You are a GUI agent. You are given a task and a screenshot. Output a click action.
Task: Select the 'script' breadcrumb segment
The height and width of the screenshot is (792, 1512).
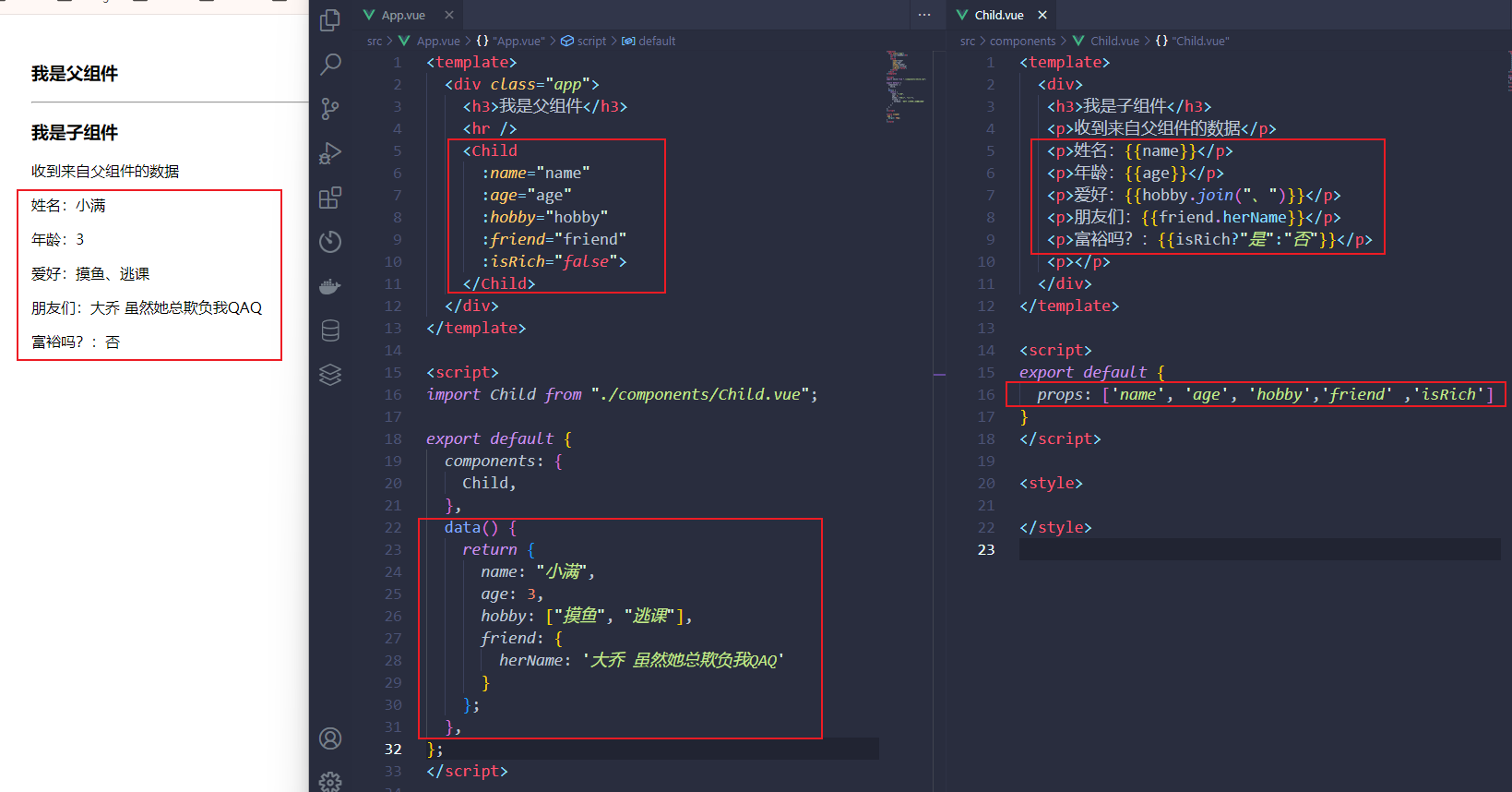583,41
